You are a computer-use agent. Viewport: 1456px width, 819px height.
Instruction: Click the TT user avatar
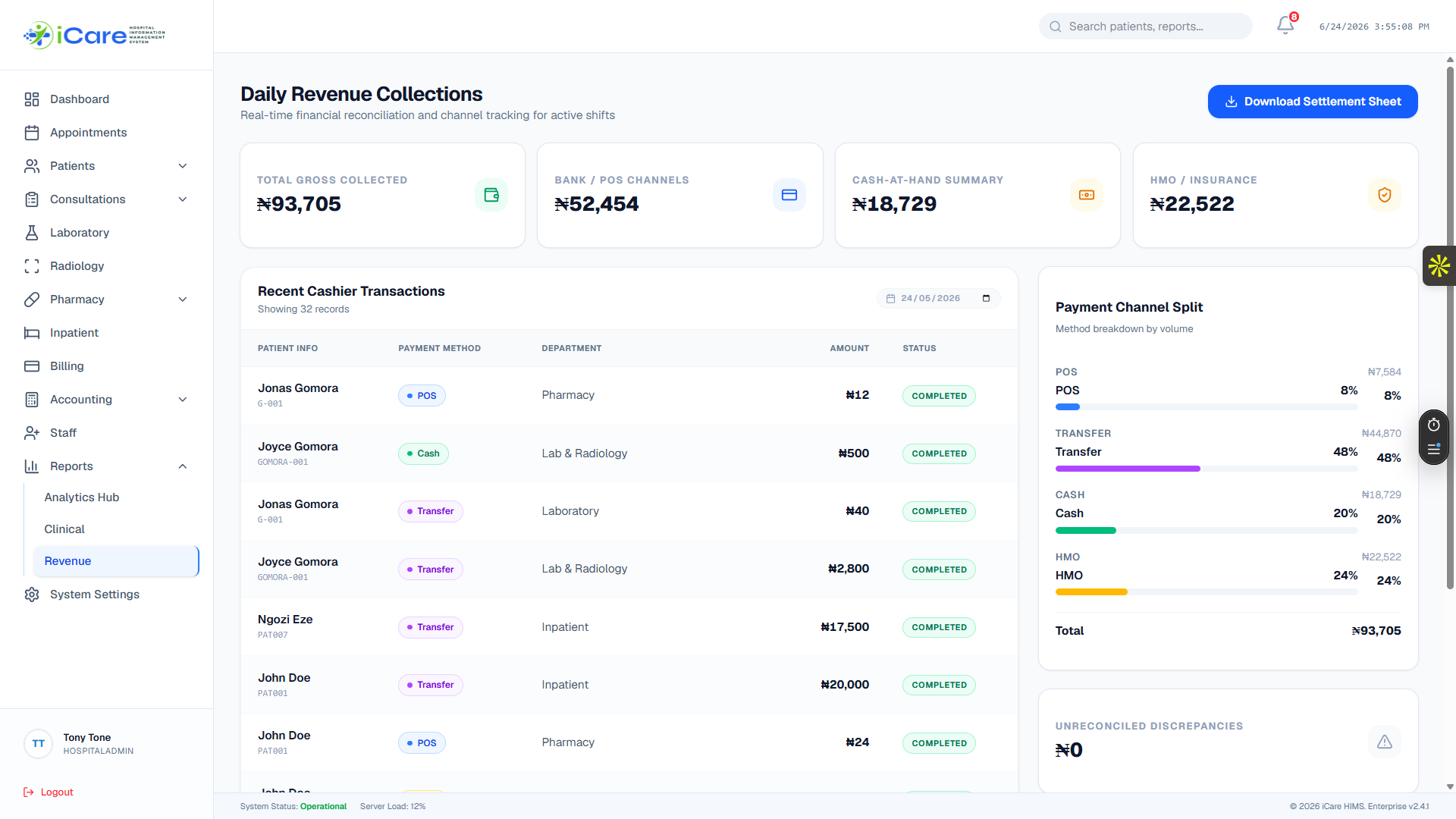pos(39,744)
